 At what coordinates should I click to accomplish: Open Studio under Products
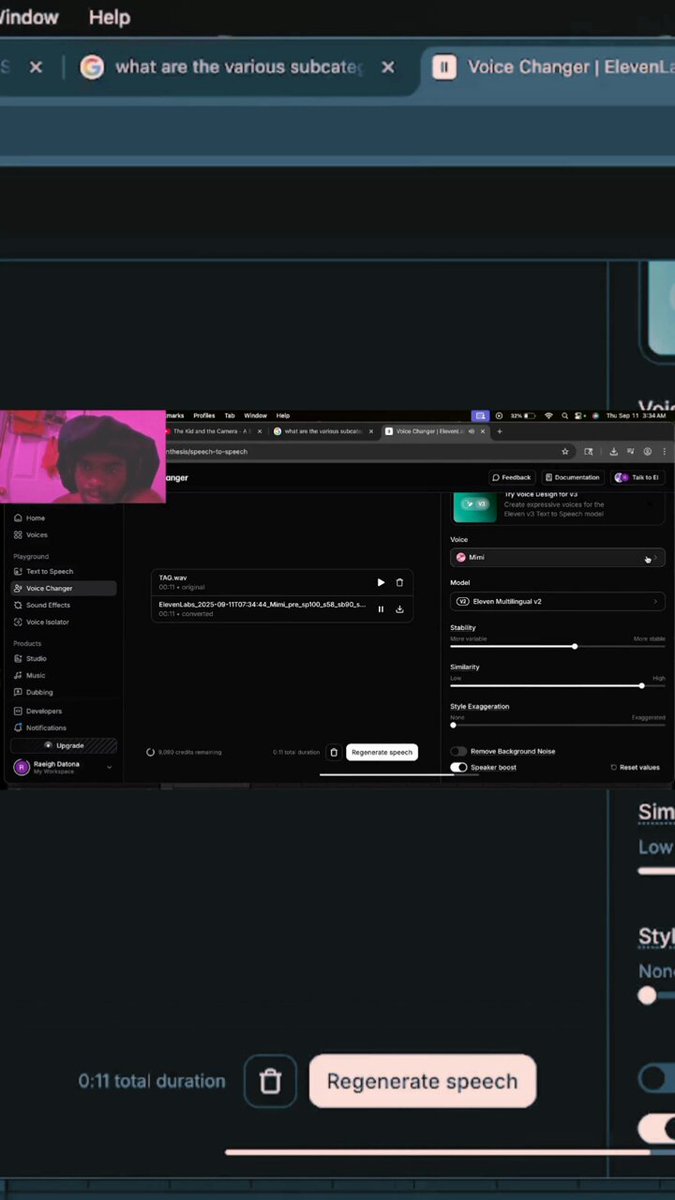click(x=61, y=659)
